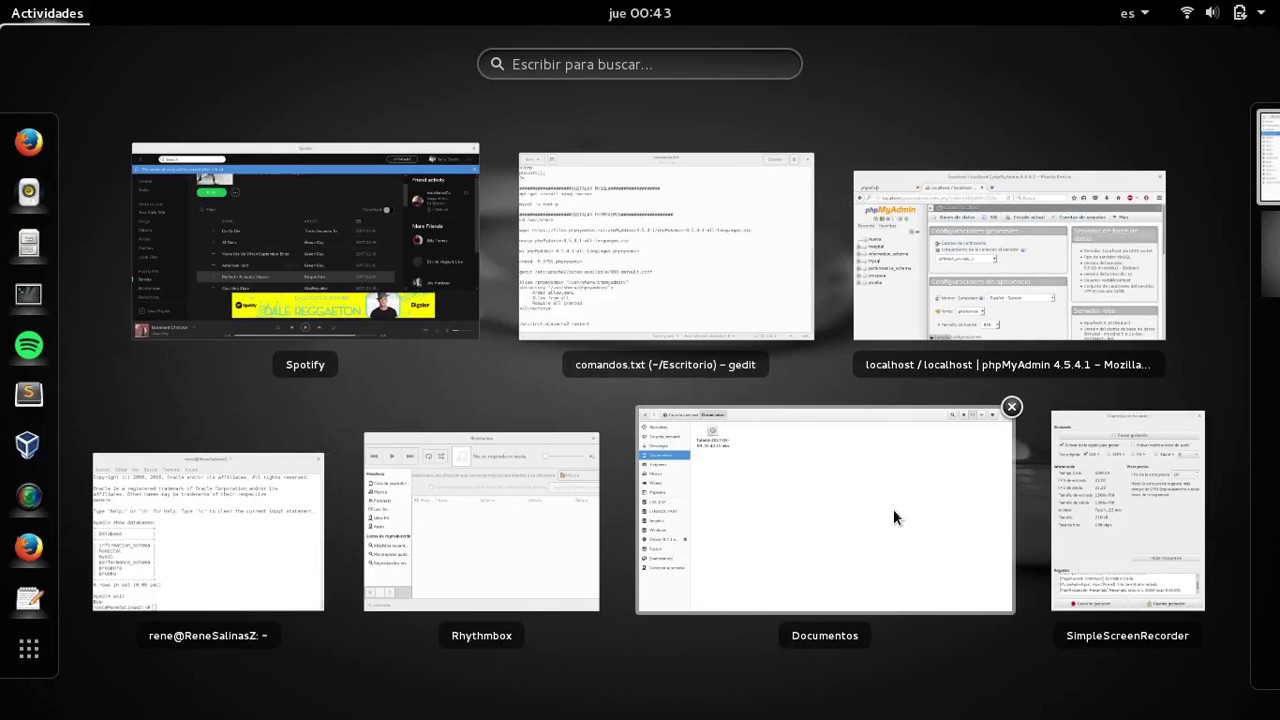Expand the system menu arrow in top bar

coord(1262,13)
